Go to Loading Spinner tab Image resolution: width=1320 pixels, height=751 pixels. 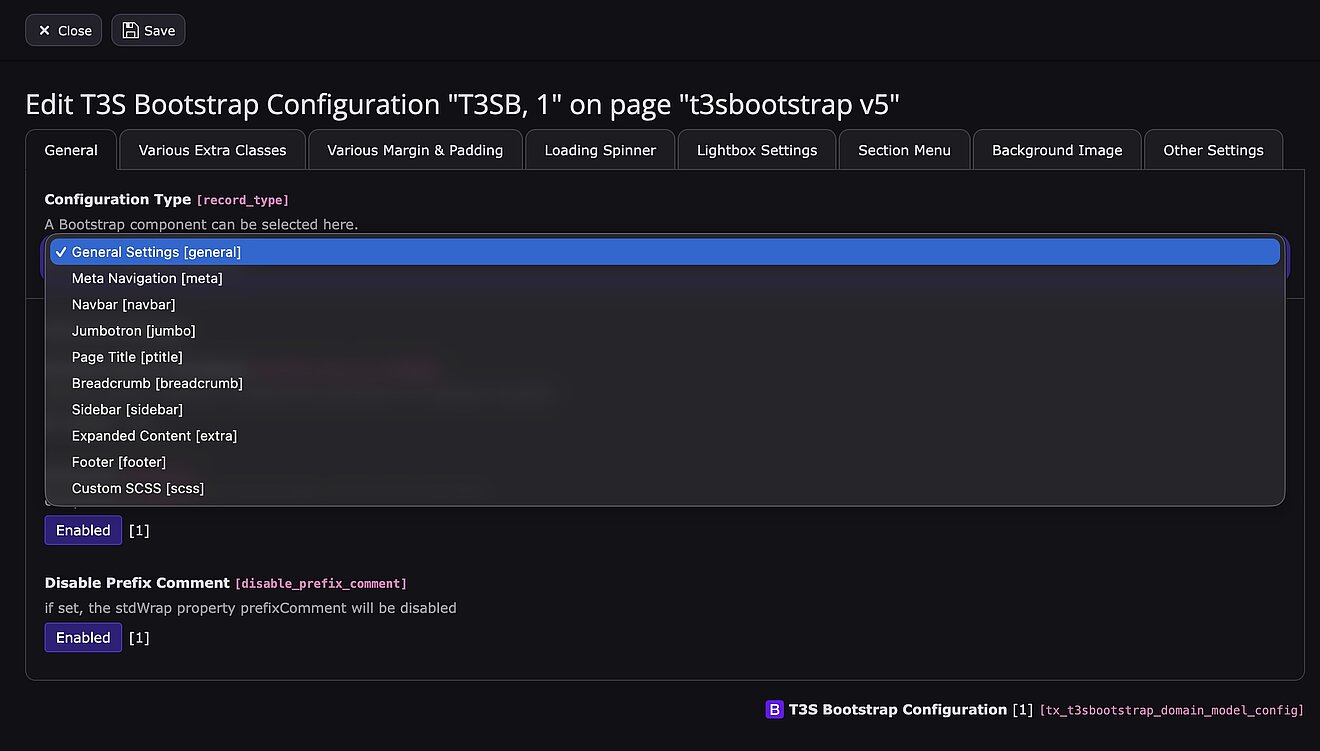[x=600, y=150]
